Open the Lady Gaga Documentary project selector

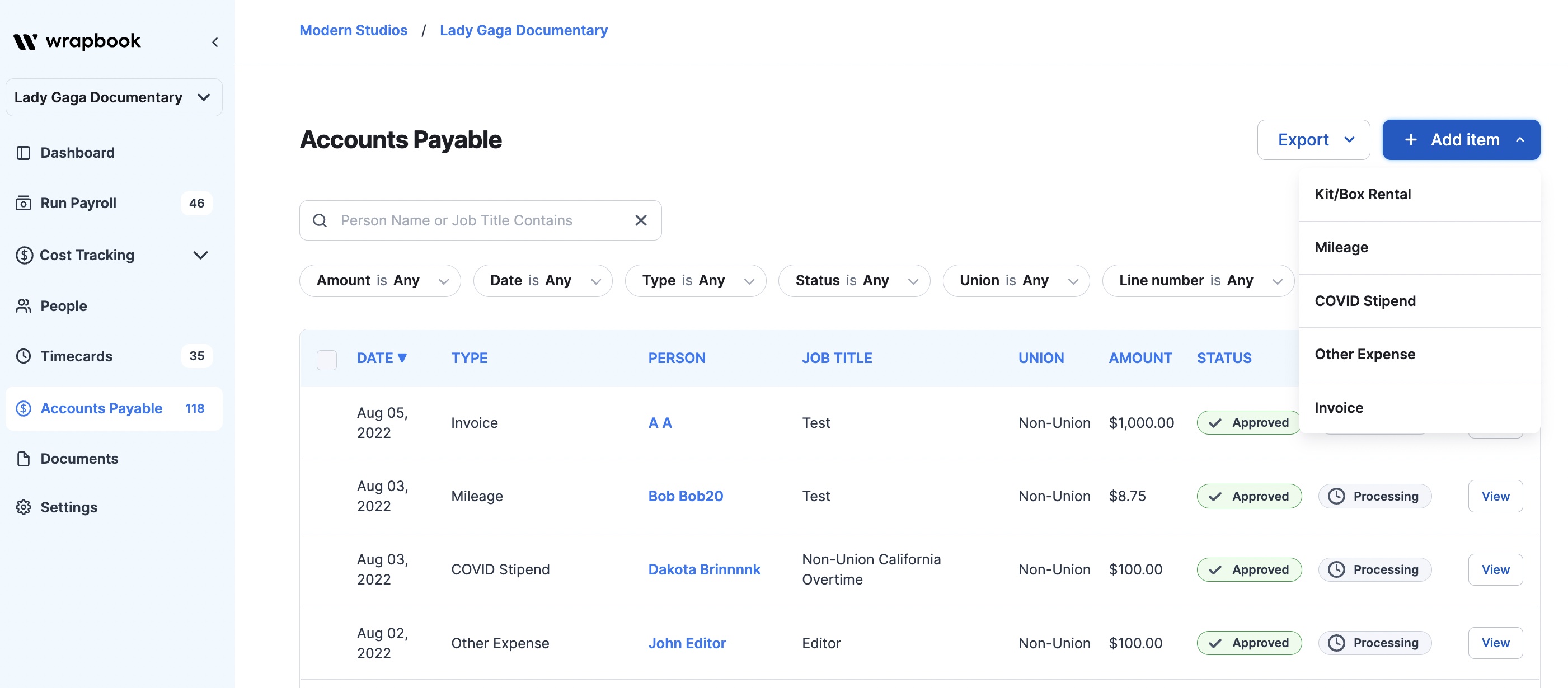(x=114, y=97)
